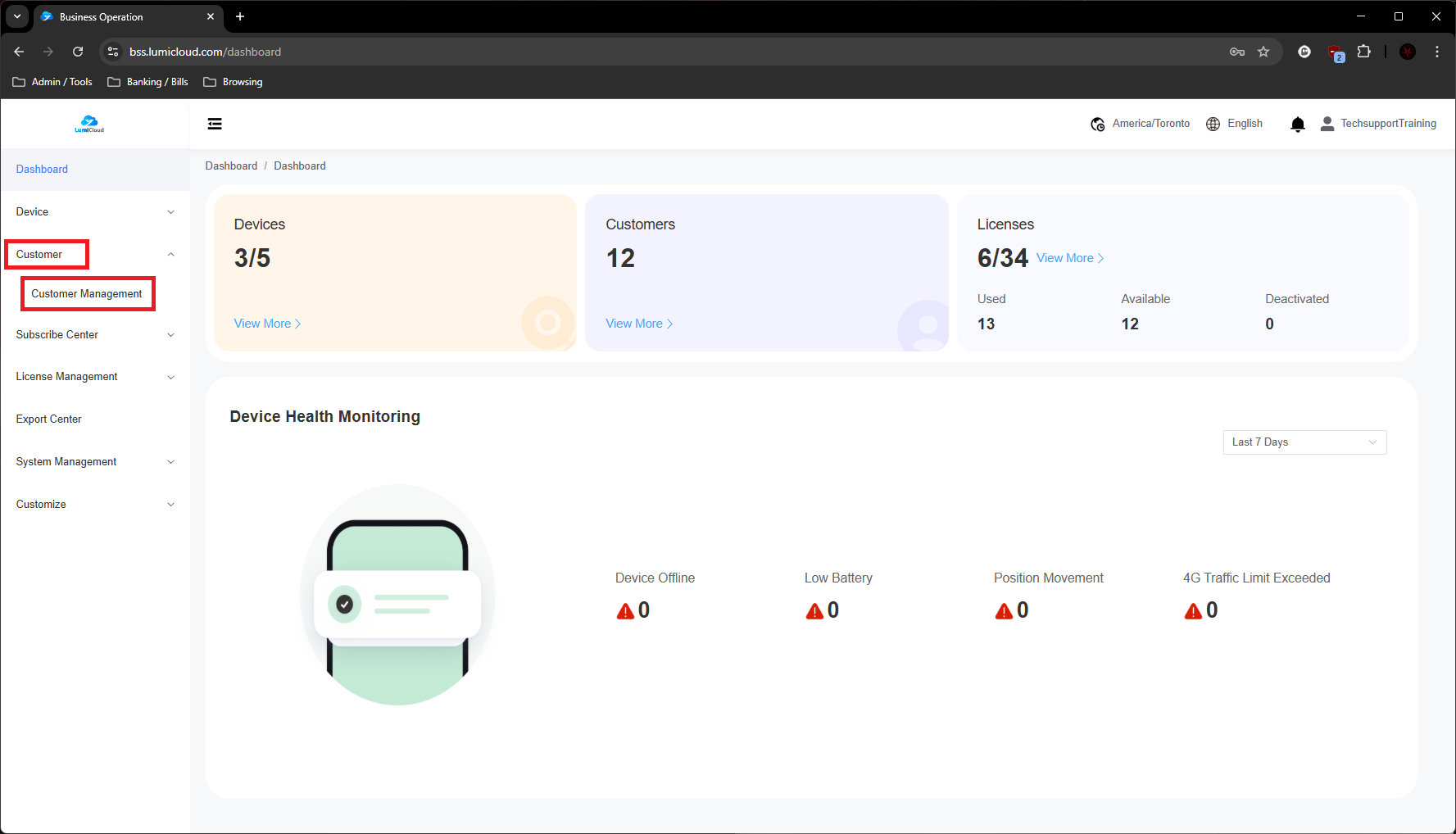
Task: Bookmark this page with the star icon
Action: click(1263, 52)
